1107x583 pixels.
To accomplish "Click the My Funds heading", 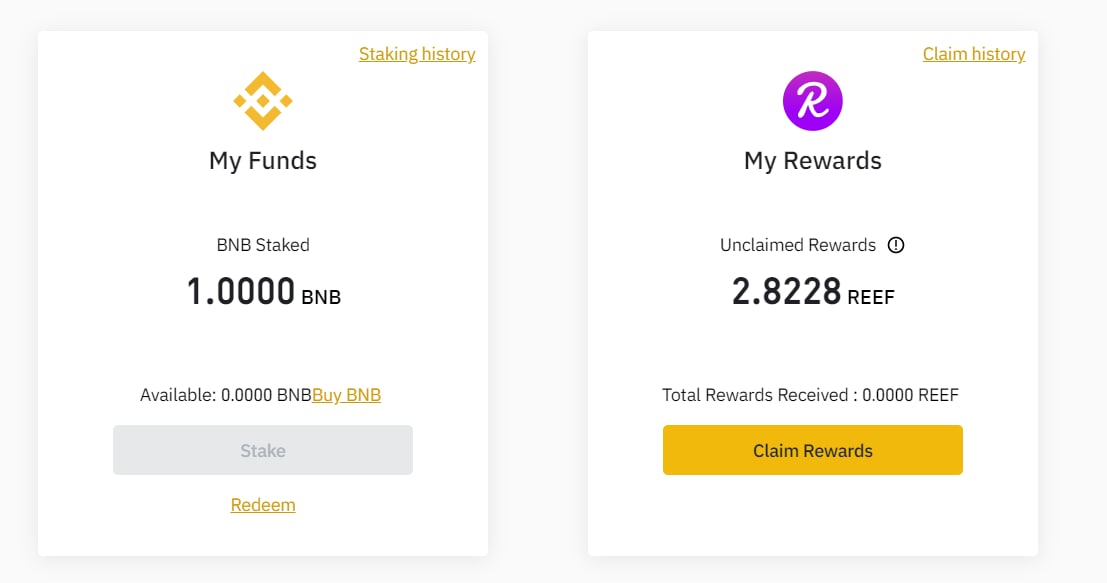I will (x=263, y=161).
